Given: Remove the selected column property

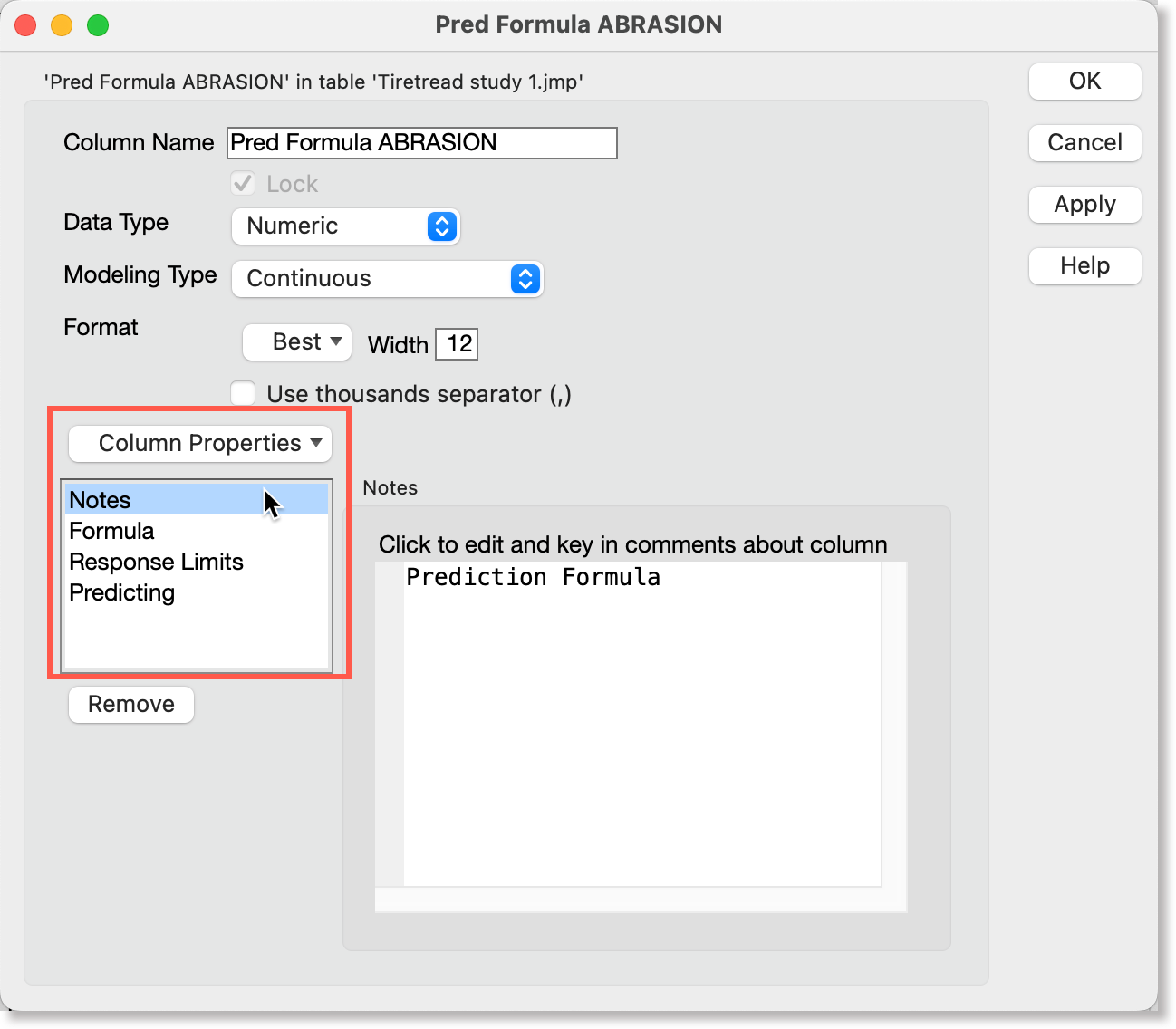Looking at the screenshot, I should [x=131, y=705].
